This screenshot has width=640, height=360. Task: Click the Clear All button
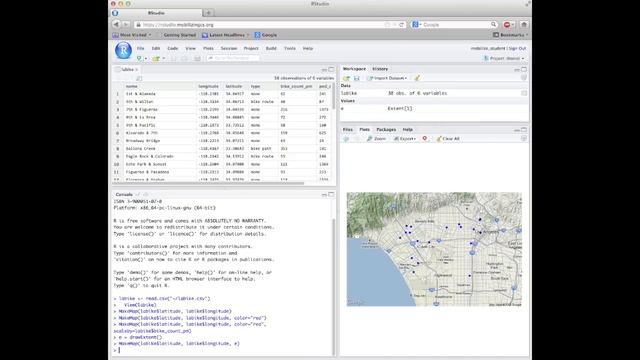(x=448, y=139)
